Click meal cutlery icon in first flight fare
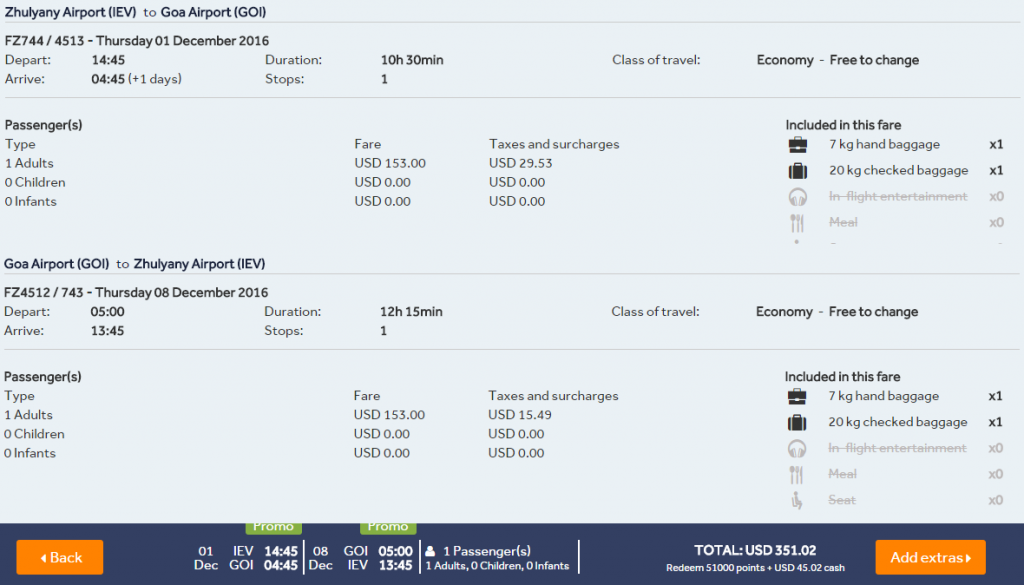Screen dimensions: 1024x585 pyautogui.click(x=797, y=223)
